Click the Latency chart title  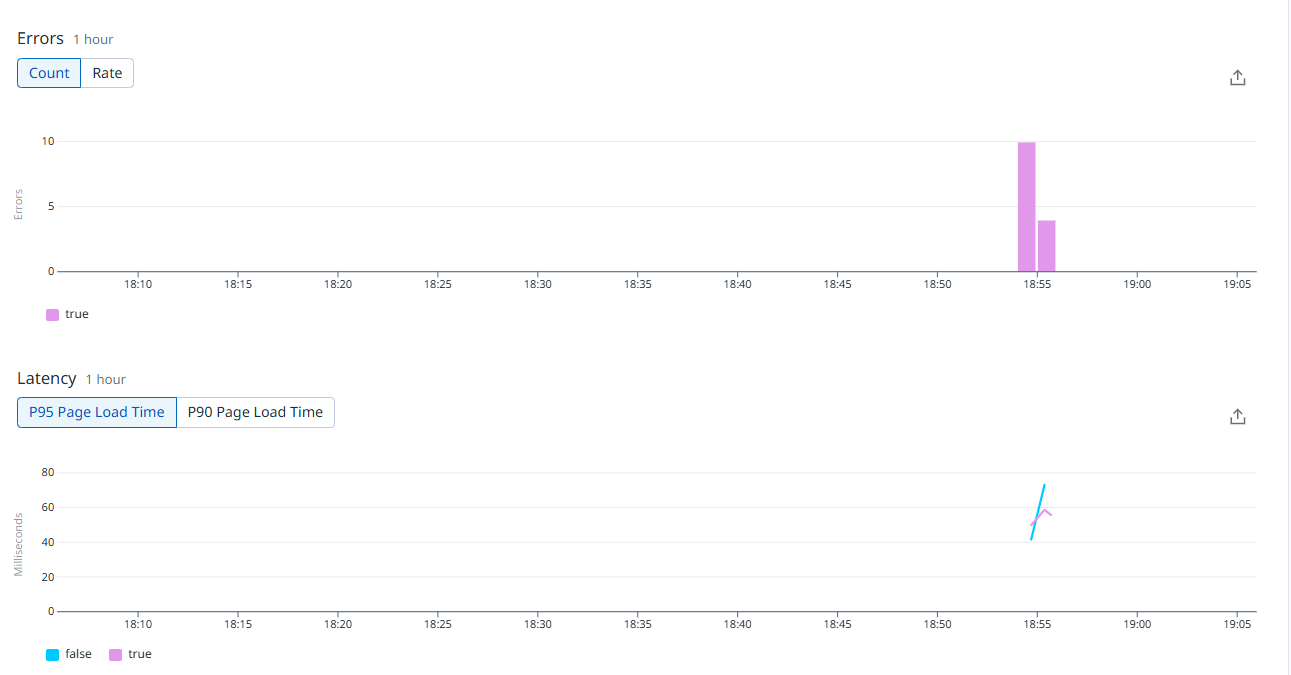click(x=46, y=378)
